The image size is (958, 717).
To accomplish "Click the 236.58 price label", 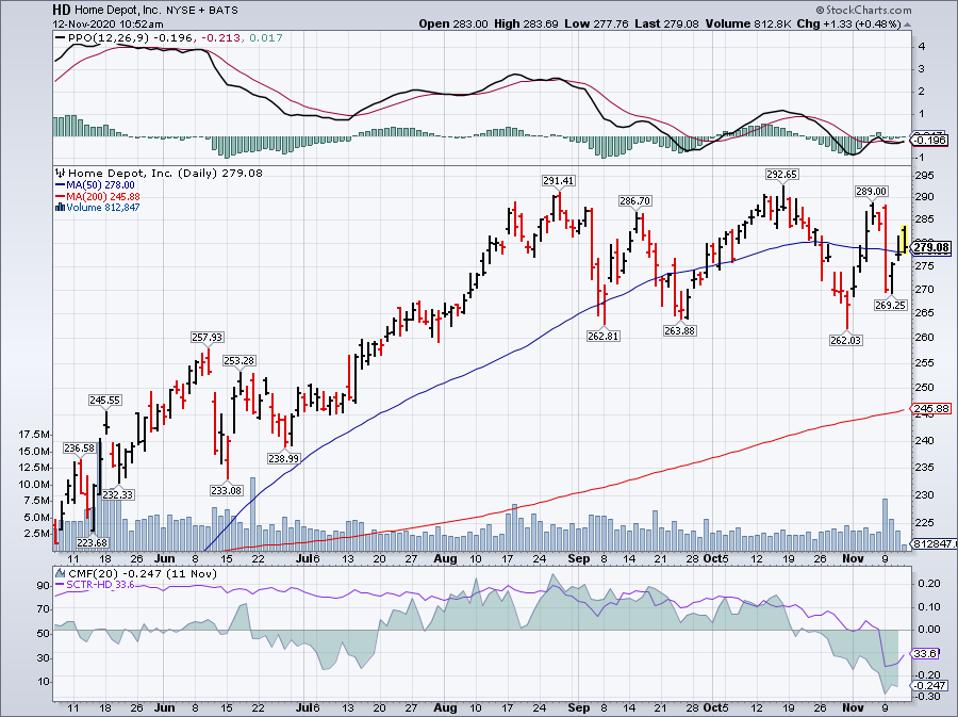I will (79, 448).
